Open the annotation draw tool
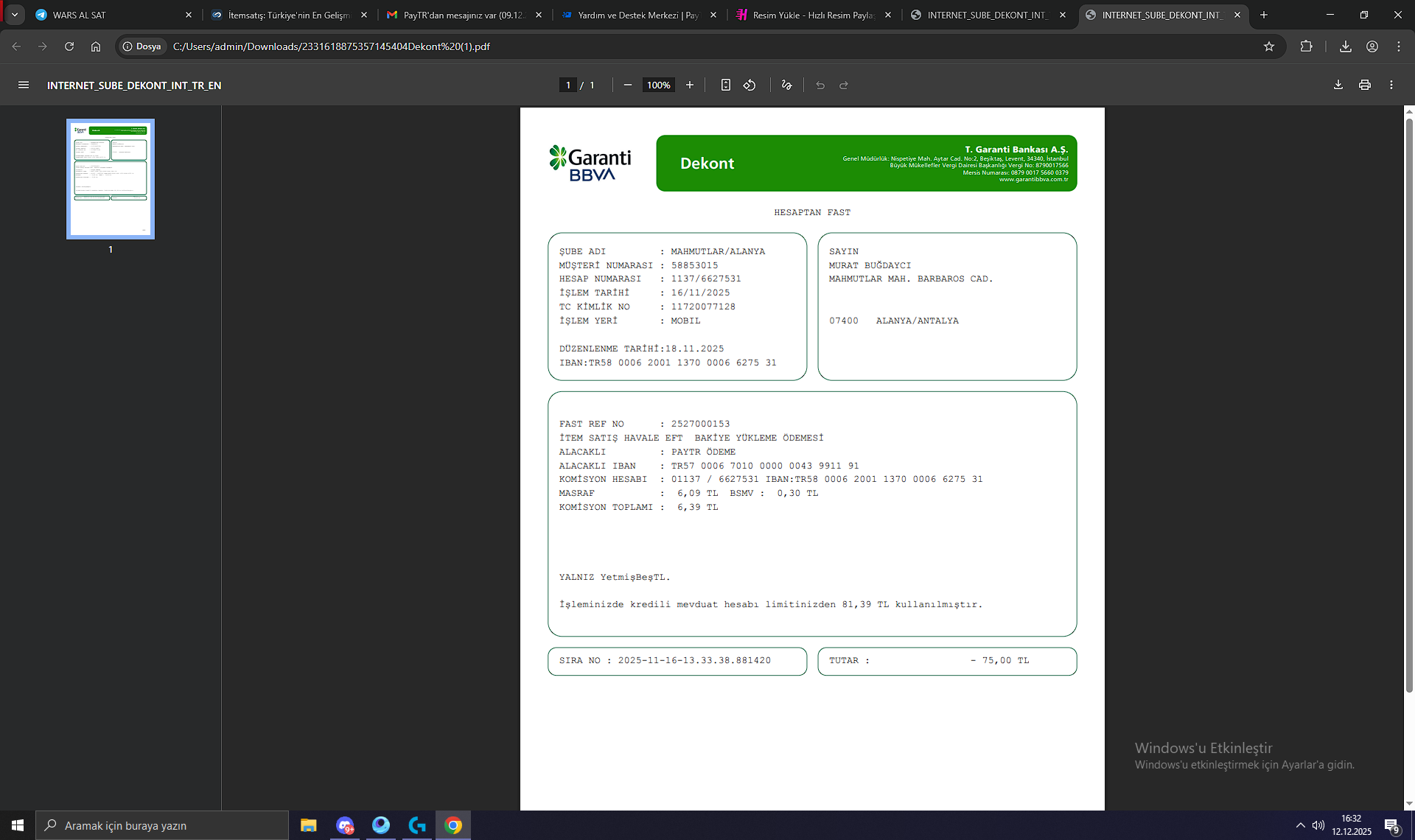 click(786, 85)
